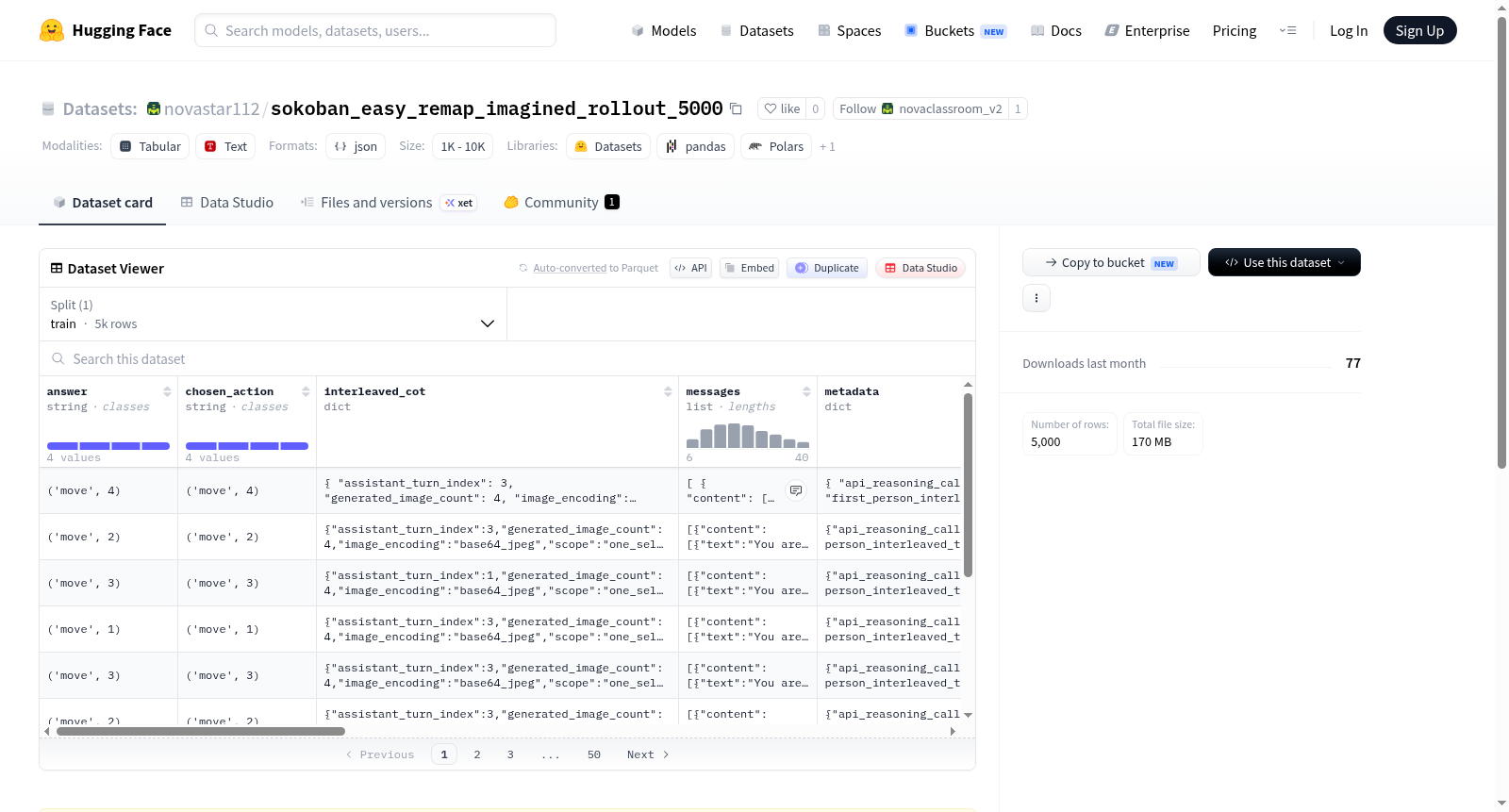Viewport: 1509px width, 812px height.
Task: Sort the interleaved_cot column
Action: pyautogui.click(x=668, y=391)
